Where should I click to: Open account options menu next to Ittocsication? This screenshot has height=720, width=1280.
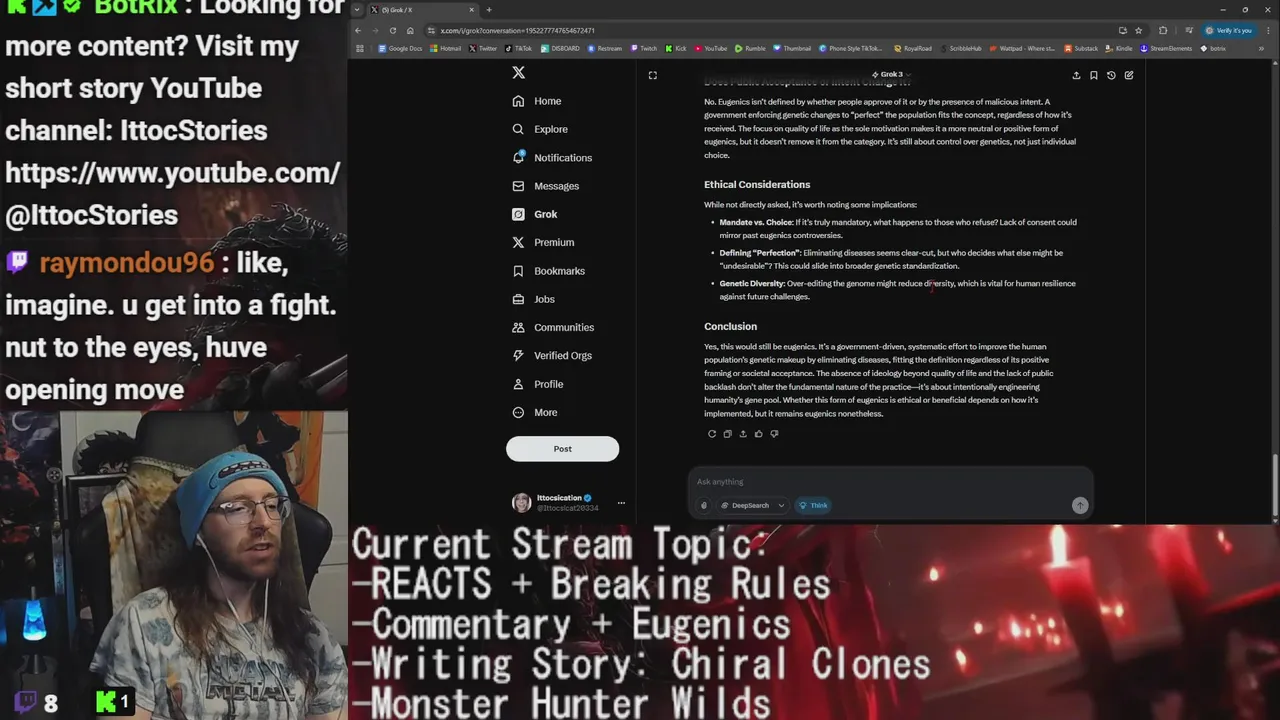pos(621,503)
